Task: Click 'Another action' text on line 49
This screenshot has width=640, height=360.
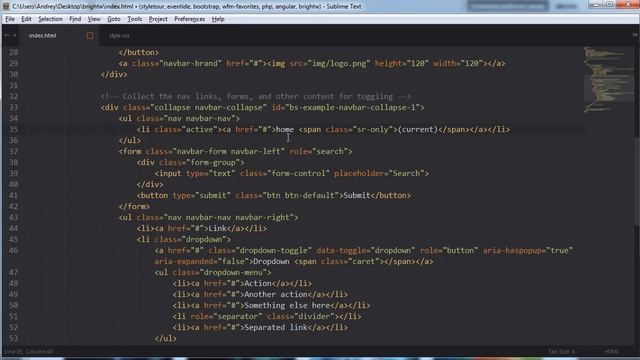Action: [x=276, y=295]
